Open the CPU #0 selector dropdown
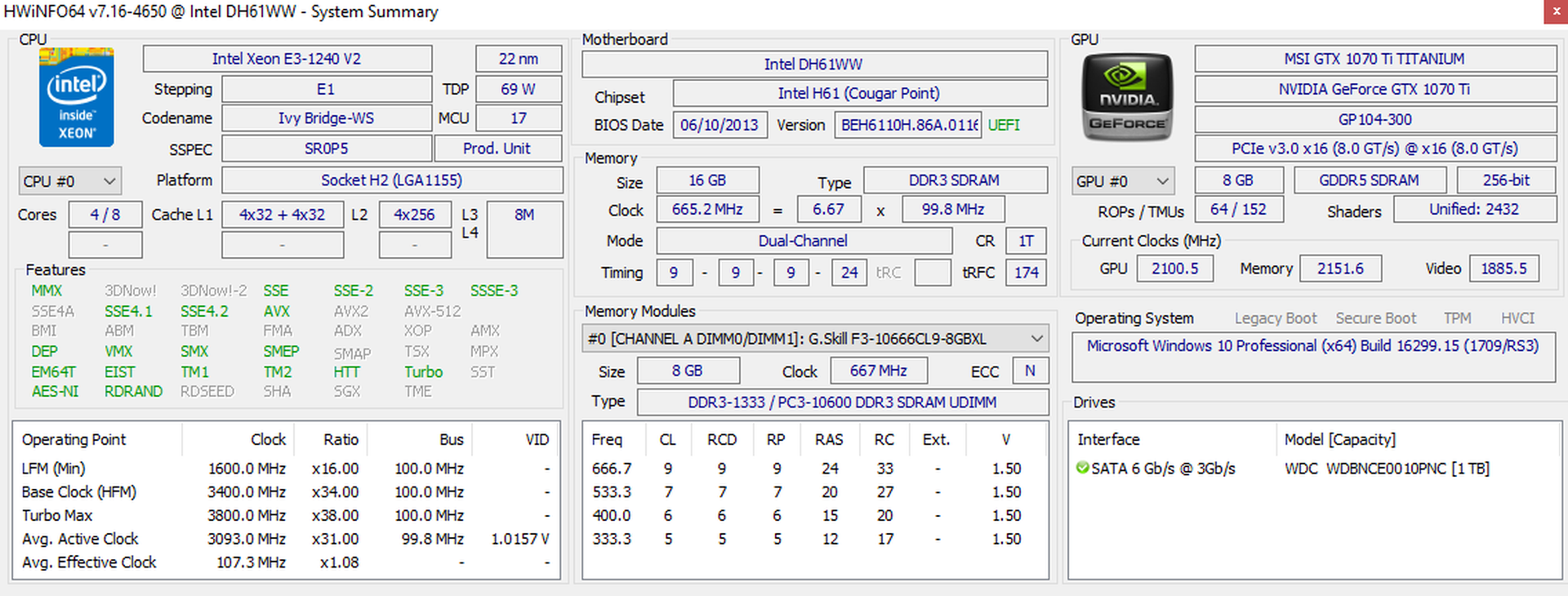Image resolution: width=1568 pixels, height=596 pixels. (x=70, y=181)
